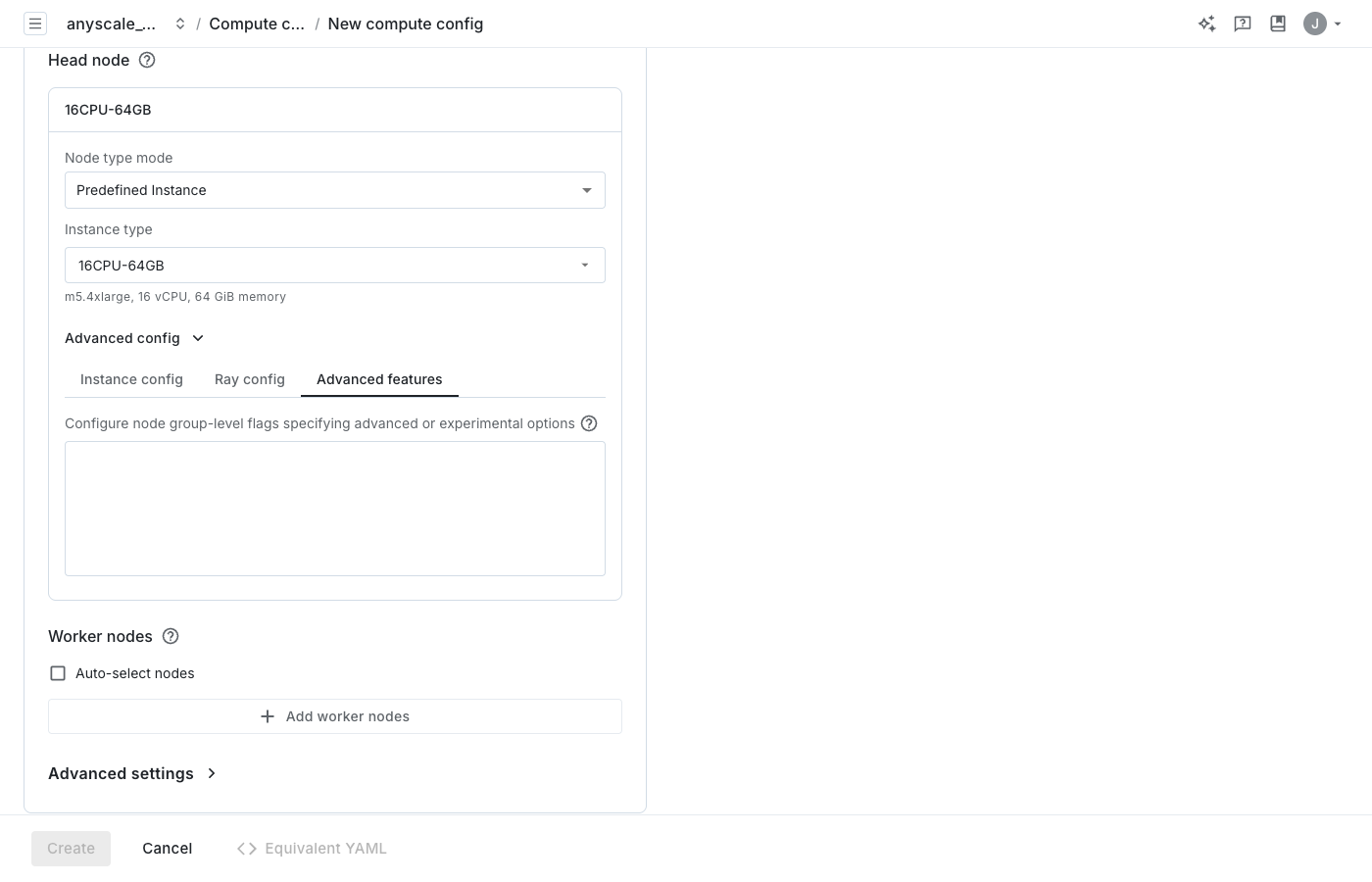
Task: Click the Head node help icon
Action: point(147,60)
